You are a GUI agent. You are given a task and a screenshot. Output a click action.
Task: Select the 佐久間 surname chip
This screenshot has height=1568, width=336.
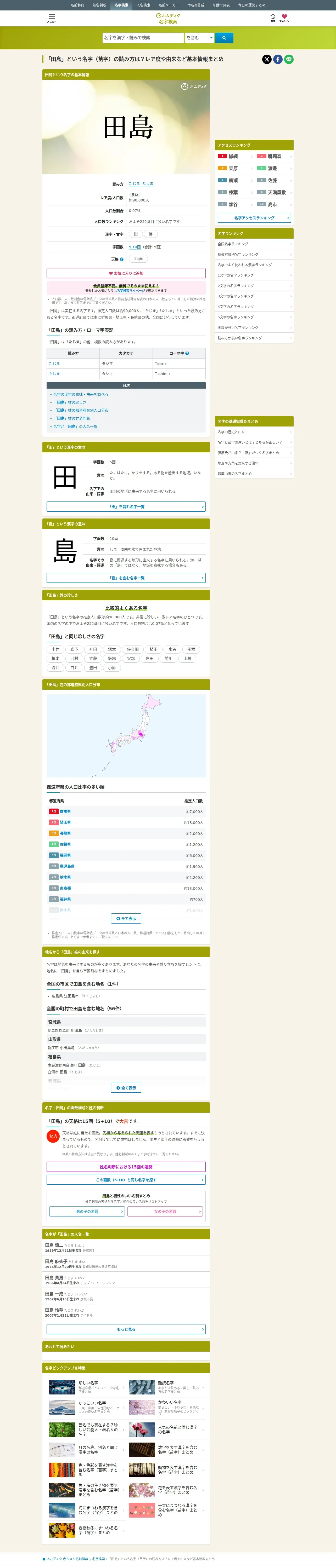[132, 649]
